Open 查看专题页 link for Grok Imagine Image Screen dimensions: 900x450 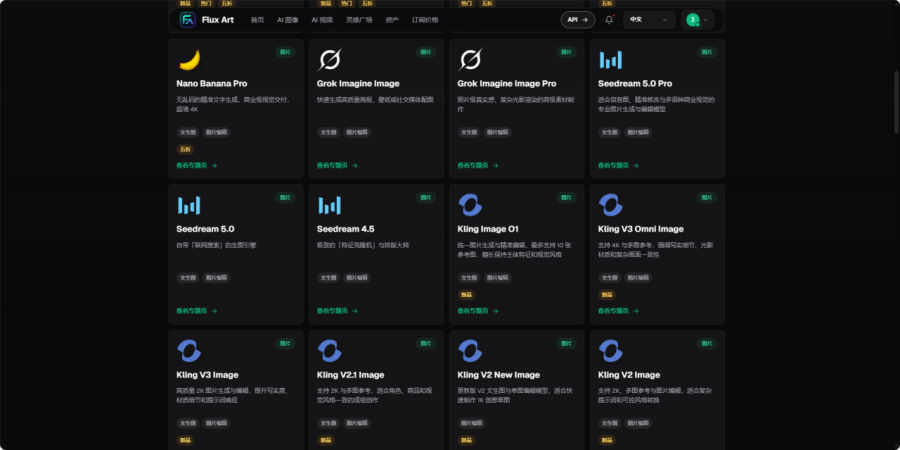[x=338, y=165]
